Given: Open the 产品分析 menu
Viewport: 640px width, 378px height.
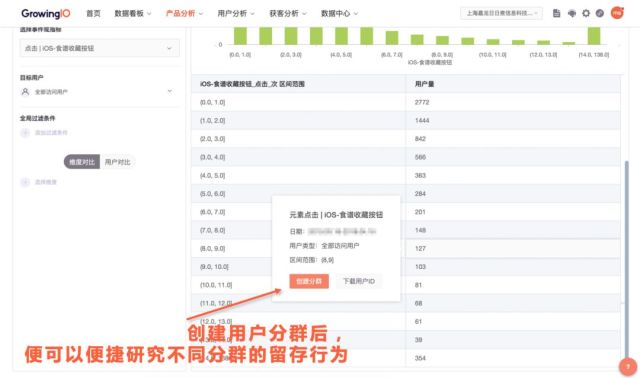Looking at the screenshot, I should (184, 13).
